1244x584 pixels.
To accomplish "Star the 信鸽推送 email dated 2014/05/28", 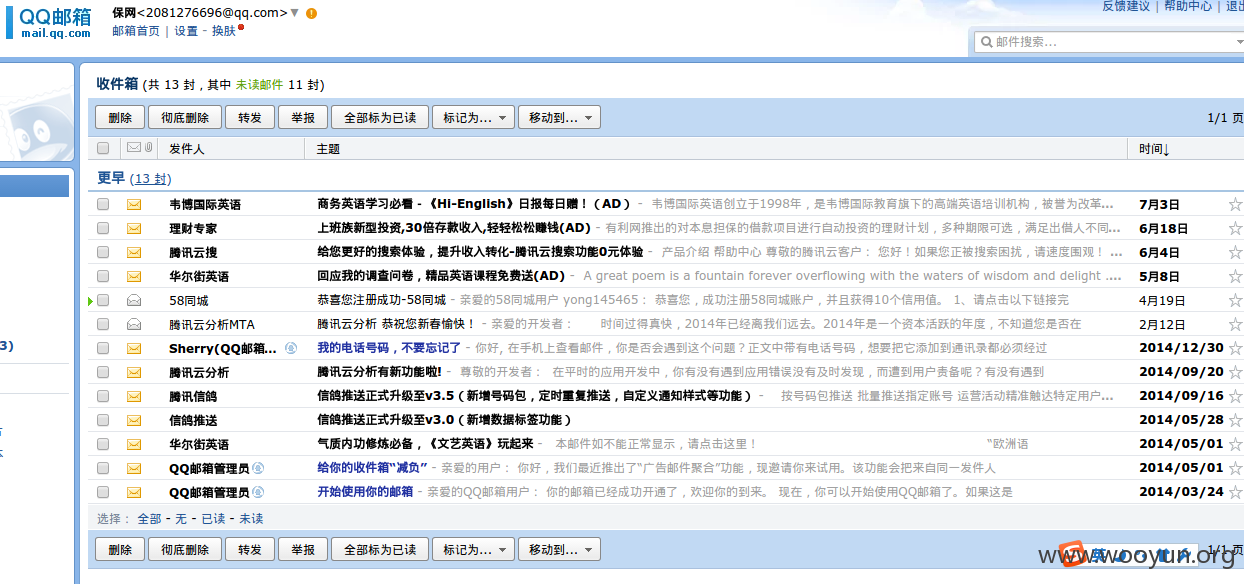I will click(x=1235, y=420).
